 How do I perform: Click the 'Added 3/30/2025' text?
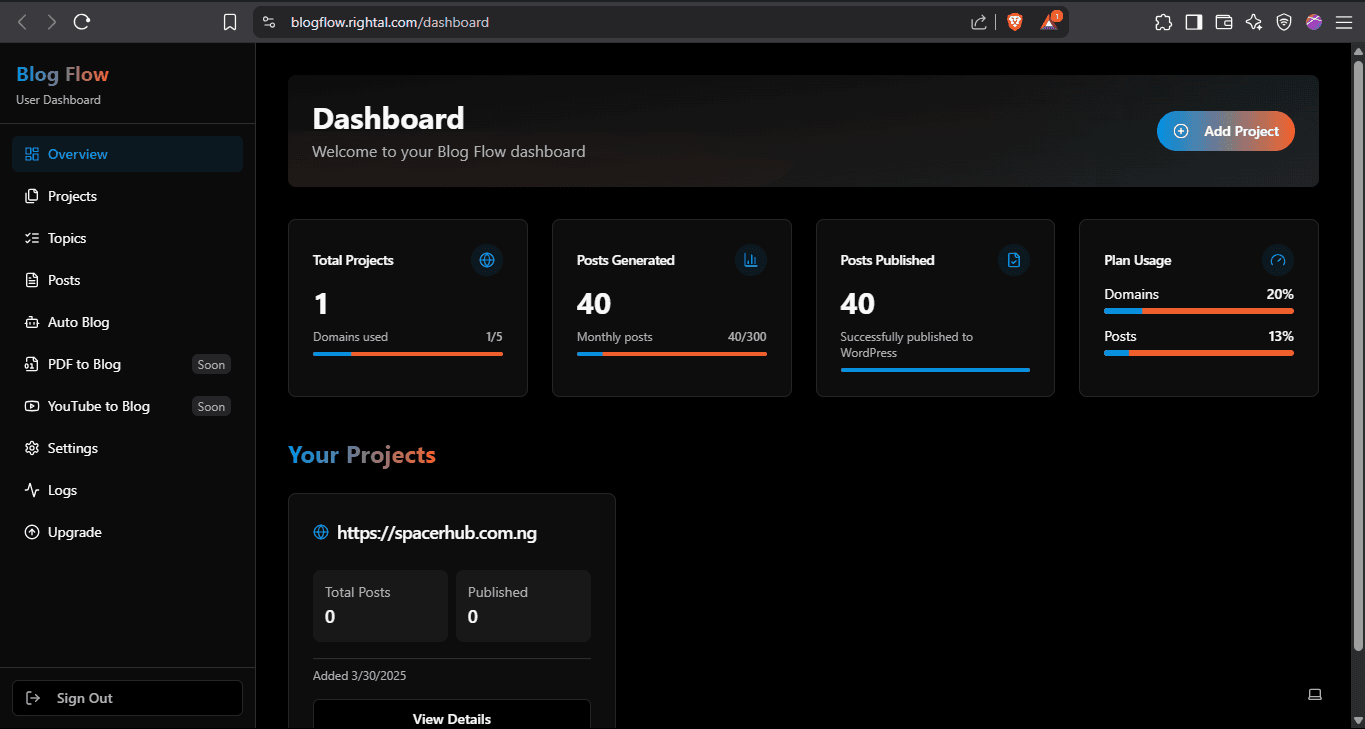click(360, 676)
